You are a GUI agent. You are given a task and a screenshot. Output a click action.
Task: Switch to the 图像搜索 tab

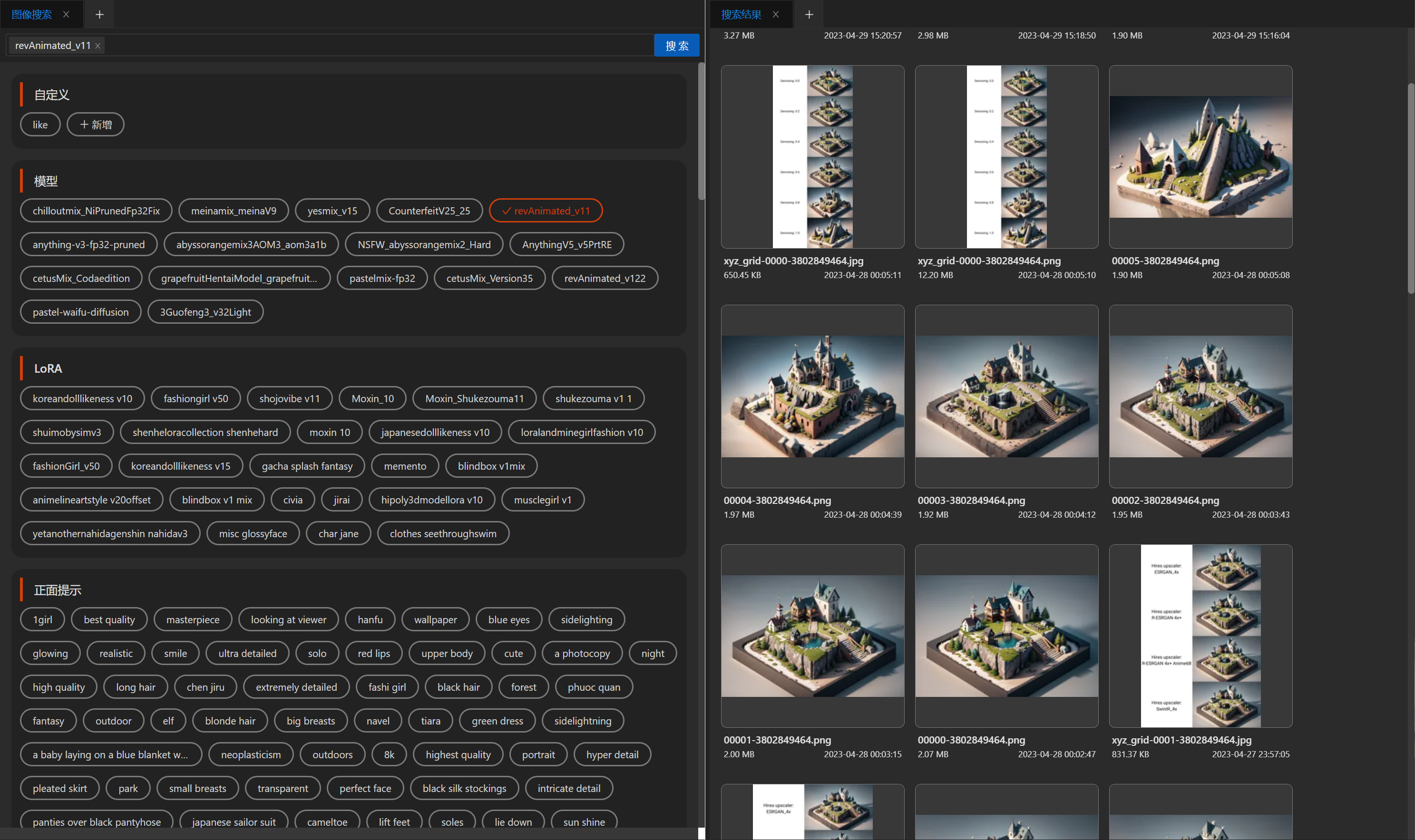[32, 14]
